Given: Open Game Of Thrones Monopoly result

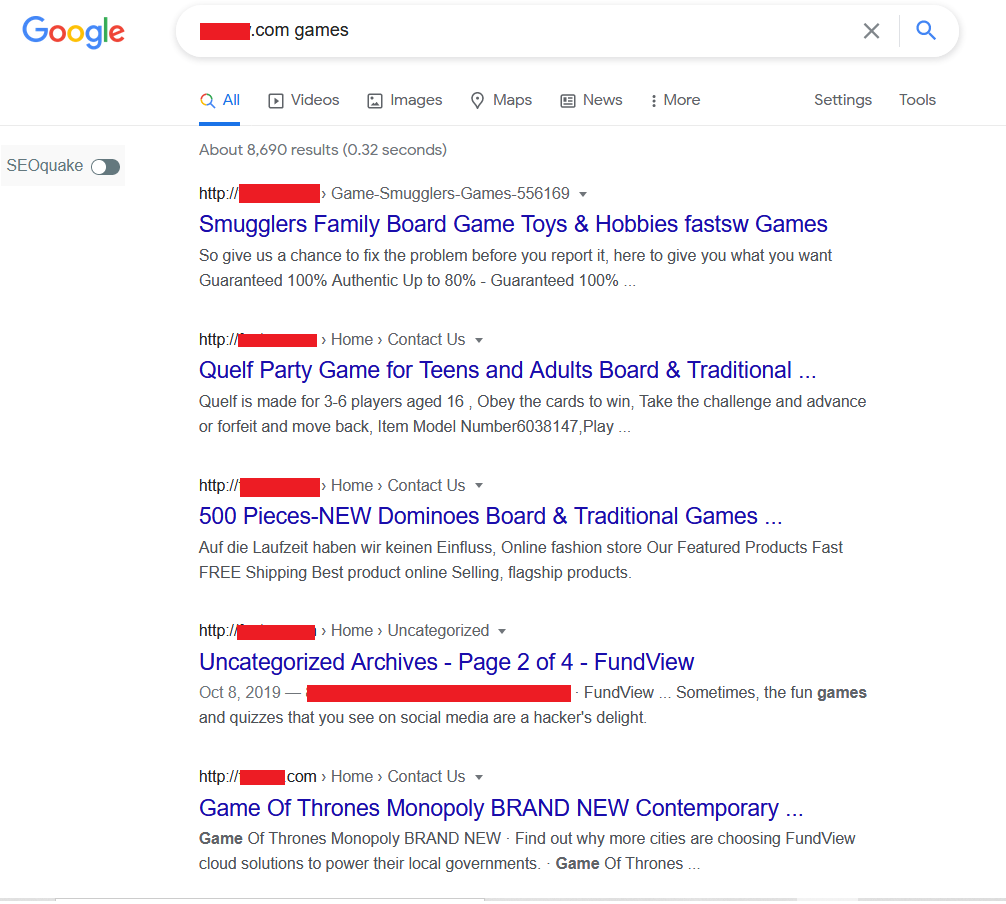Looking at the screenshot, I should pyautogui.click(x=500, y=808).
